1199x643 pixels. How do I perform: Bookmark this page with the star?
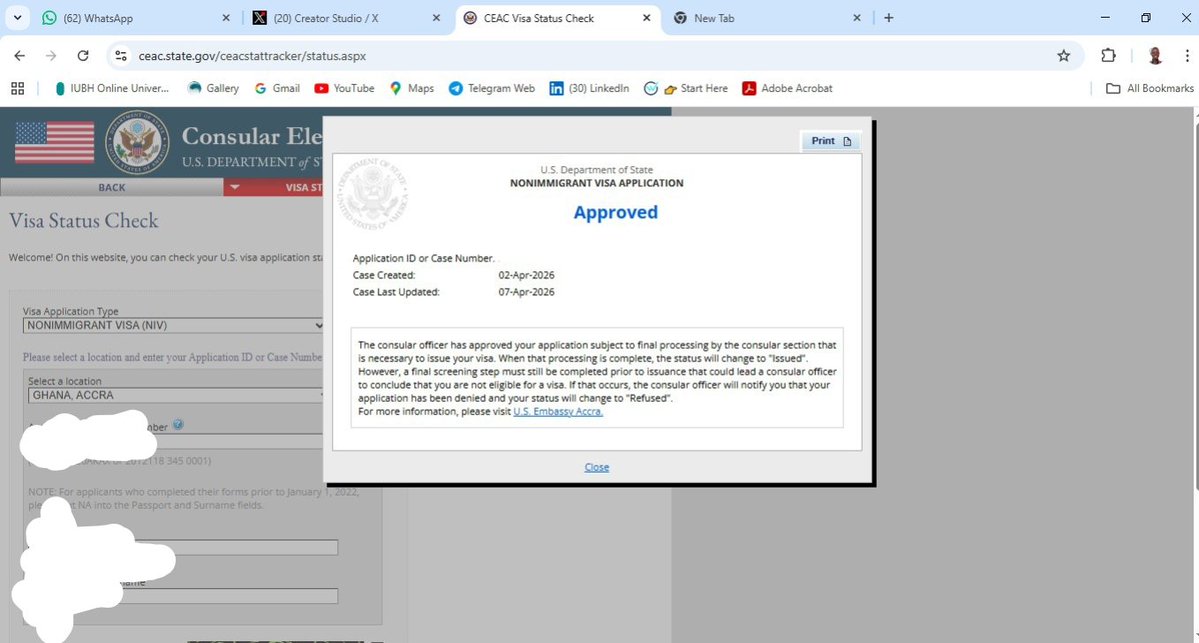(x=1064, y=56)
